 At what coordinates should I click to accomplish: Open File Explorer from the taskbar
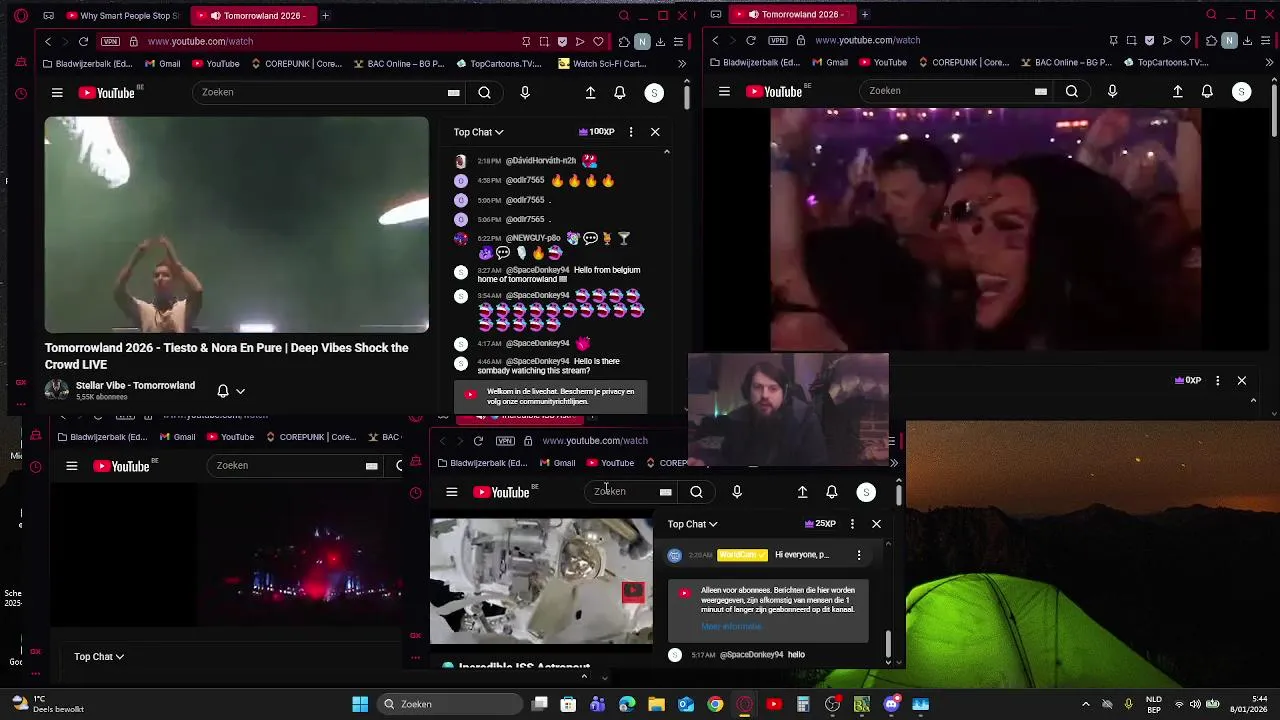pyautogui.click(x=656, y=704)
